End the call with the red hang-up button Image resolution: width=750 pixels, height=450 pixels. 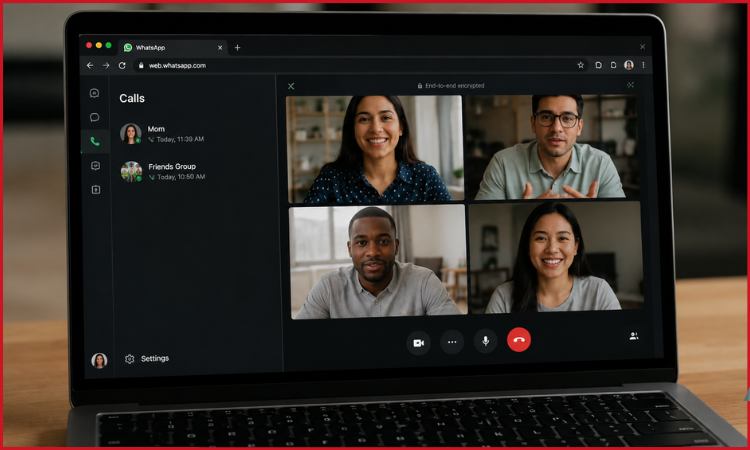coord(519,340)
